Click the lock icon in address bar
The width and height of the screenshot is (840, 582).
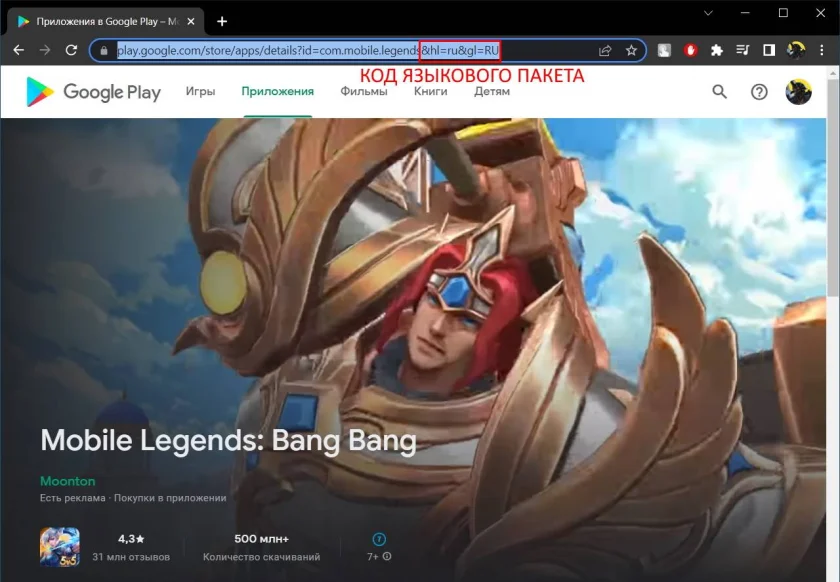tap(104, 51)
